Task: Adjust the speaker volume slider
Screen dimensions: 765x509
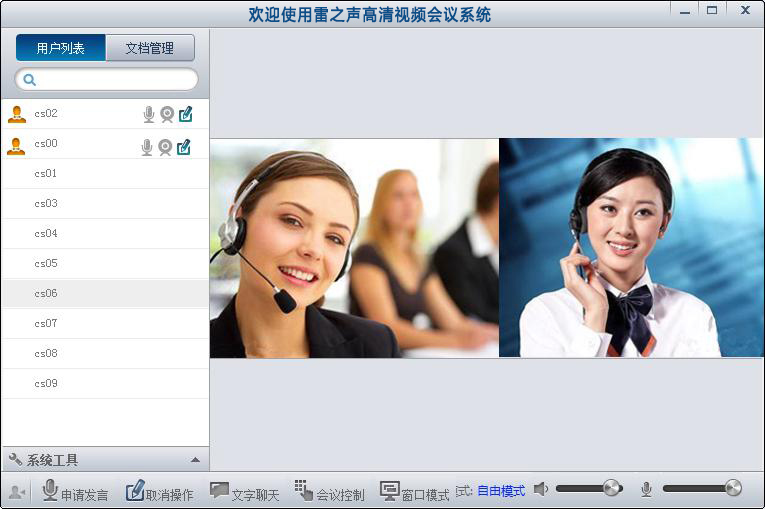Action: tap(589, 488)
